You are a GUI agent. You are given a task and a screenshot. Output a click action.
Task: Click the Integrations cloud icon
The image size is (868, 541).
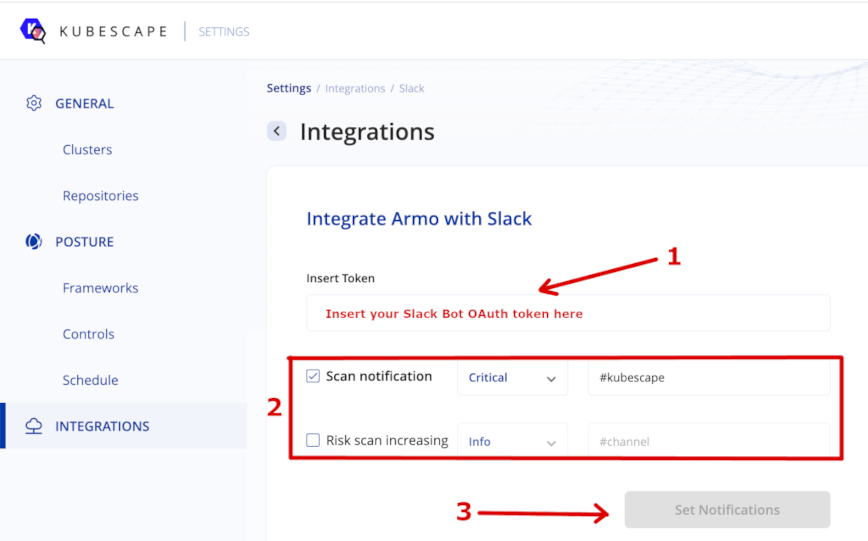click(x=34, y=426)
